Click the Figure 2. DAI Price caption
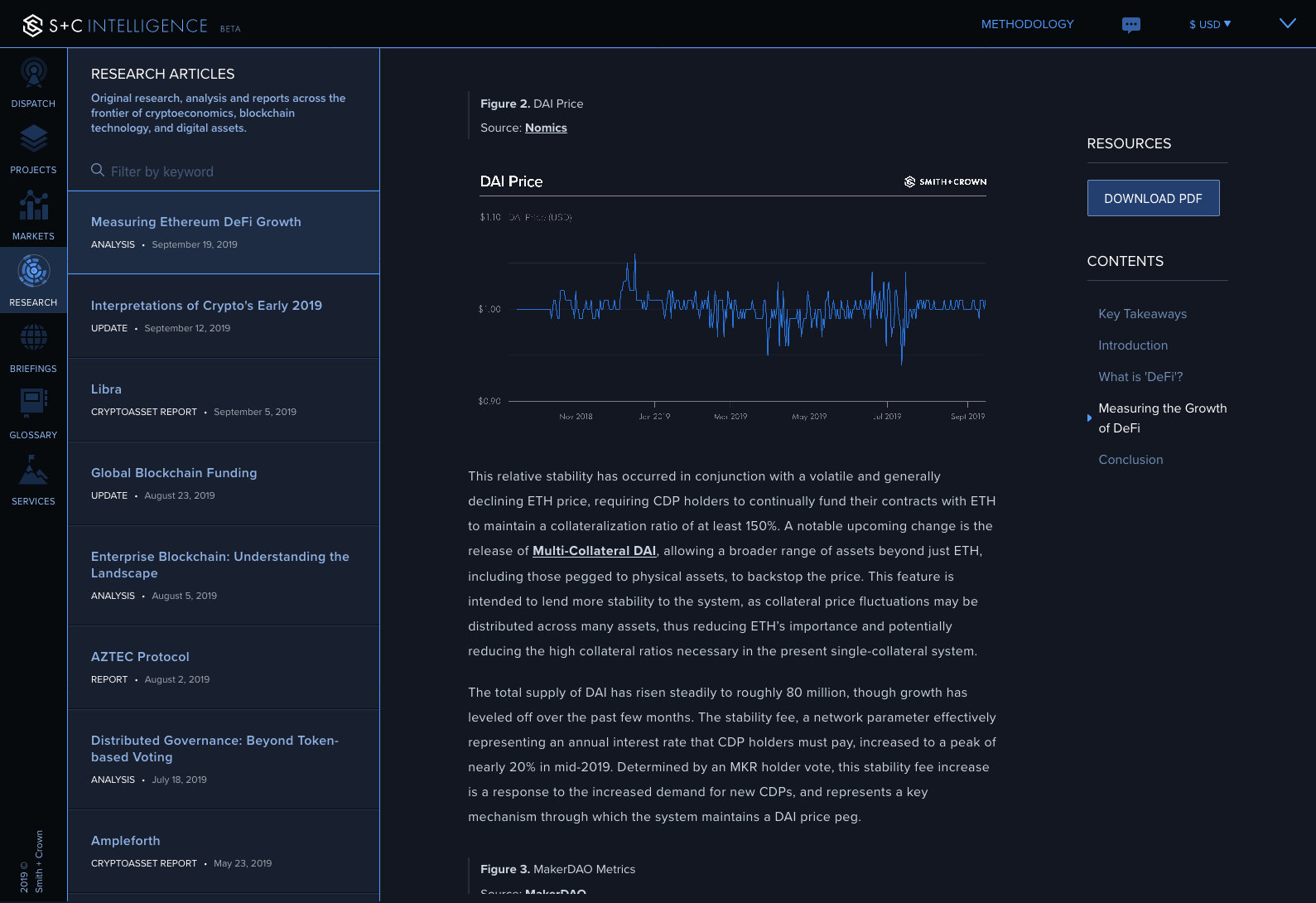Screen dimensions: 1316x903 point(532,104)
